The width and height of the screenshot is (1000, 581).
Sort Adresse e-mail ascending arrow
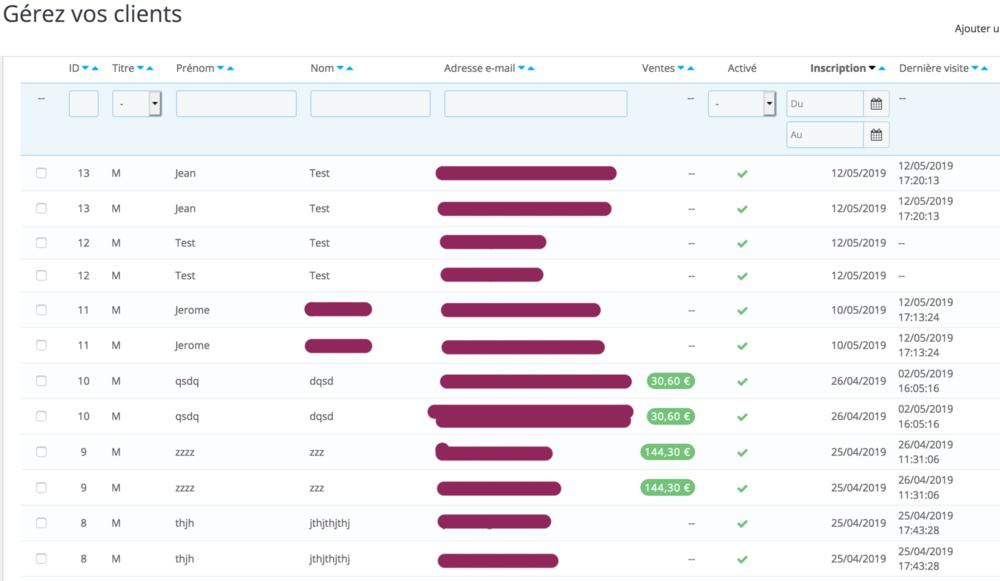(531, 68)
